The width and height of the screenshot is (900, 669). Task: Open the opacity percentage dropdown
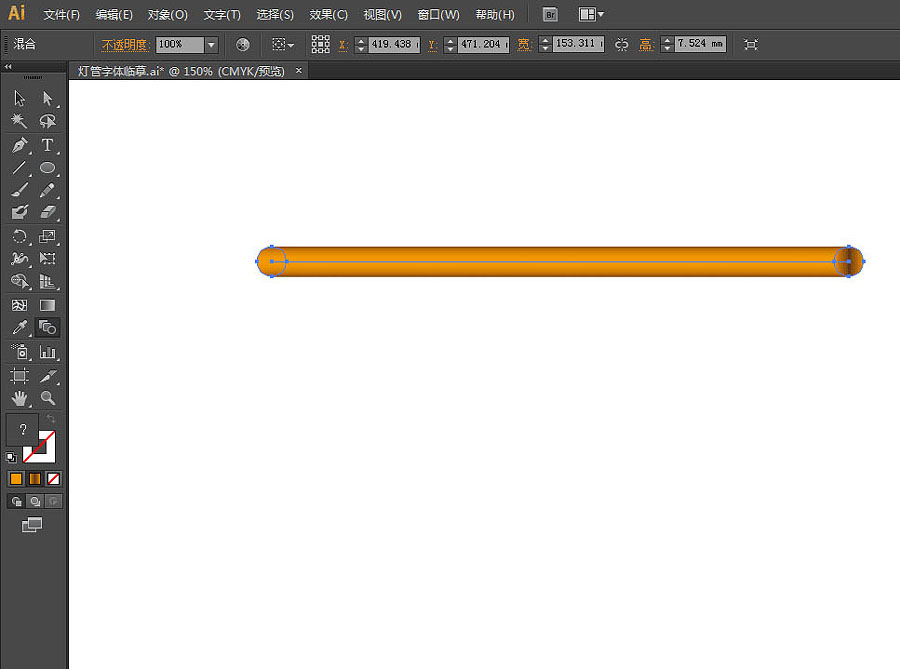(x=211, y=45)
